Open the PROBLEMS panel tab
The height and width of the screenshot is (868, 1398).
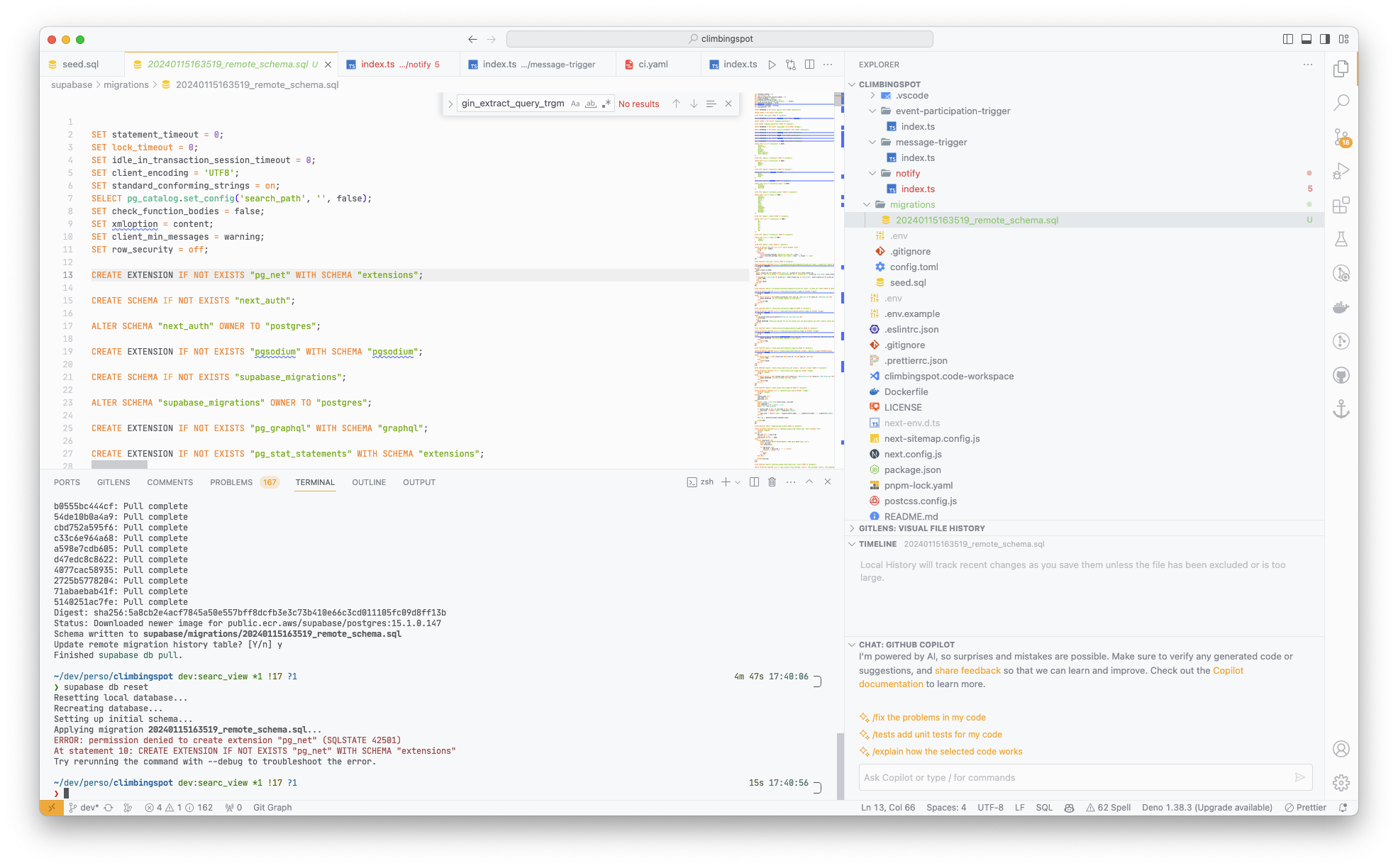tap(231, 482)
